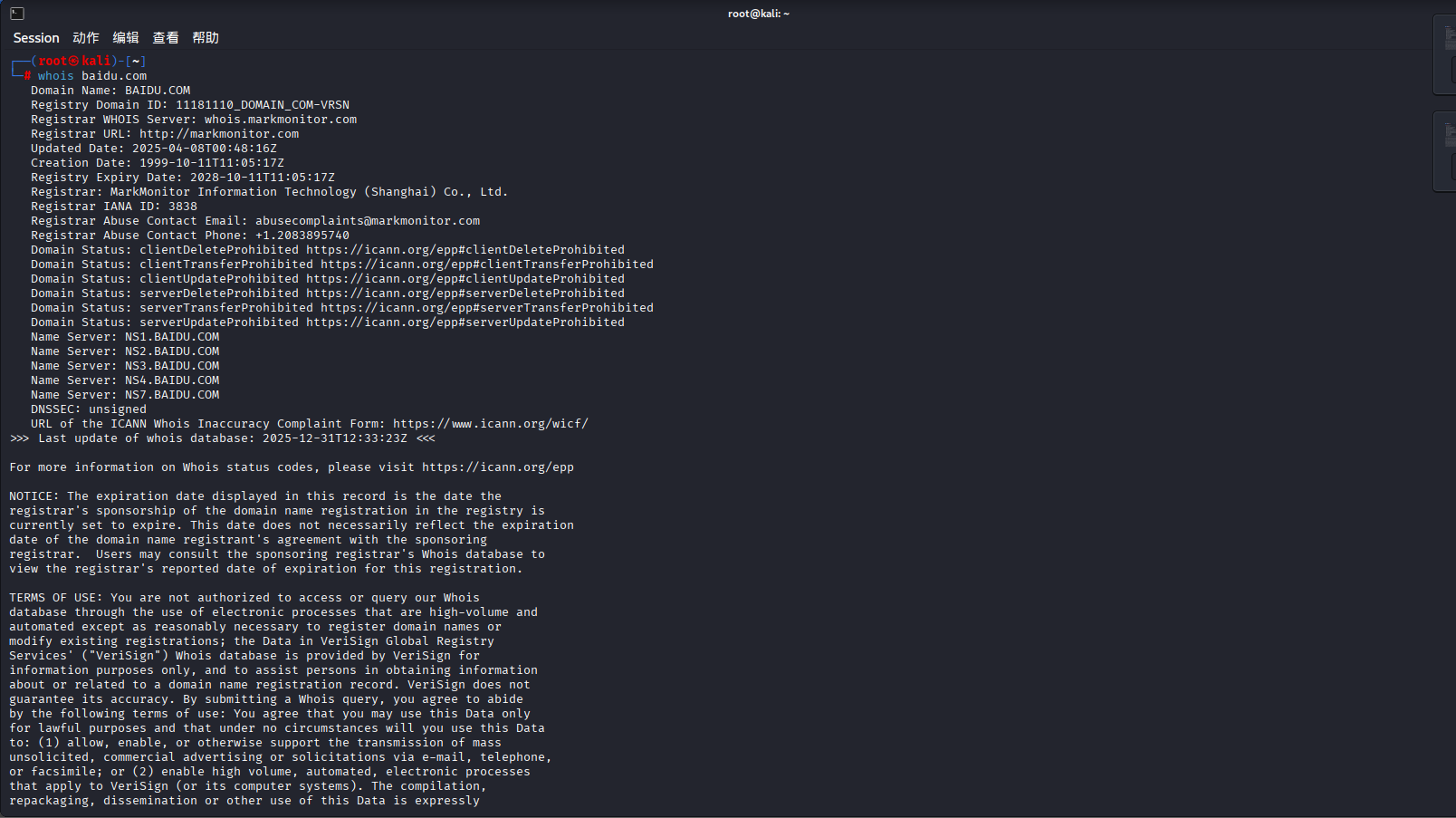Click the icann.org/epp#serverUpdateProhibited URL
The height and width of the screenshot is (818, 1456).
465,322
